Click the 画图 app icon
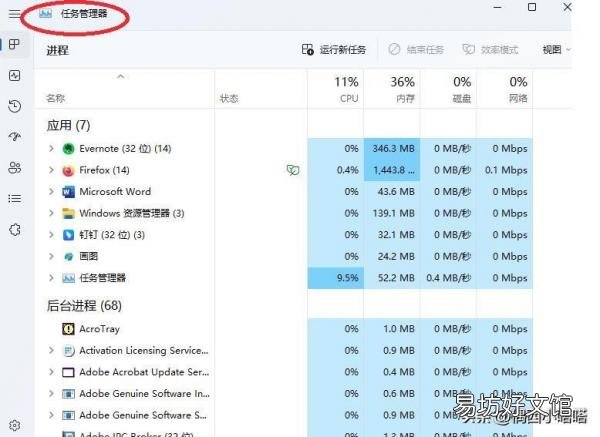600x437 pixels. pyautogui.click(x=68, y=256)
